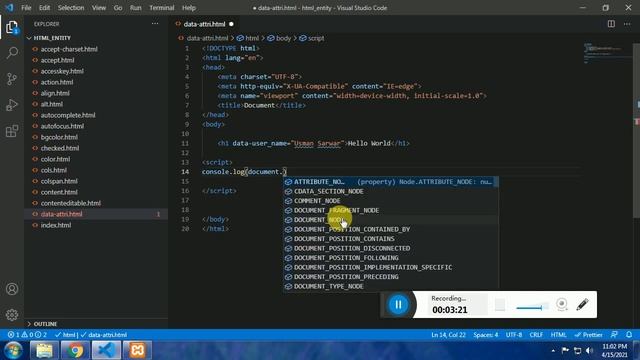This screenshot has width=640, height=360.
Task: Open bgcolor.html in Explorer
Action: pos(59,137)
